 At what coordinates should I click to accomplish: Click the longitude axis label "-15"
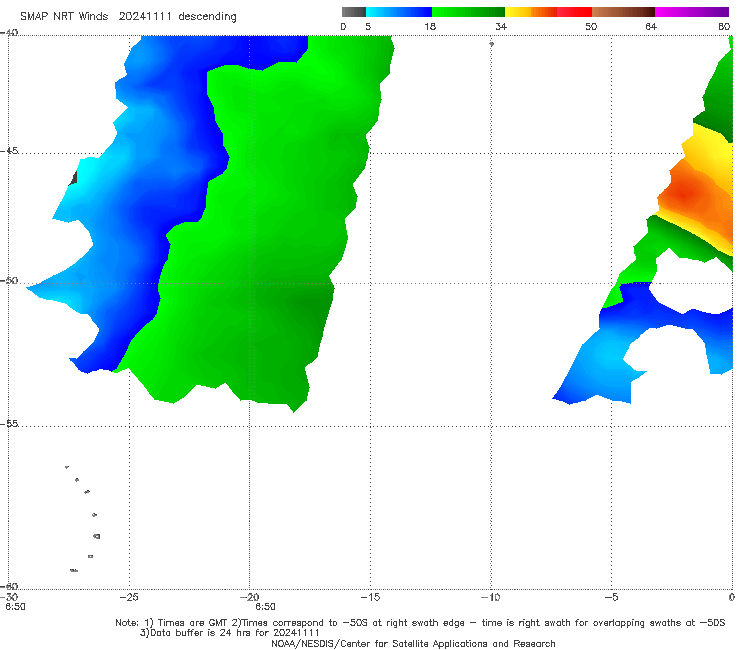(x=370, y=597)
